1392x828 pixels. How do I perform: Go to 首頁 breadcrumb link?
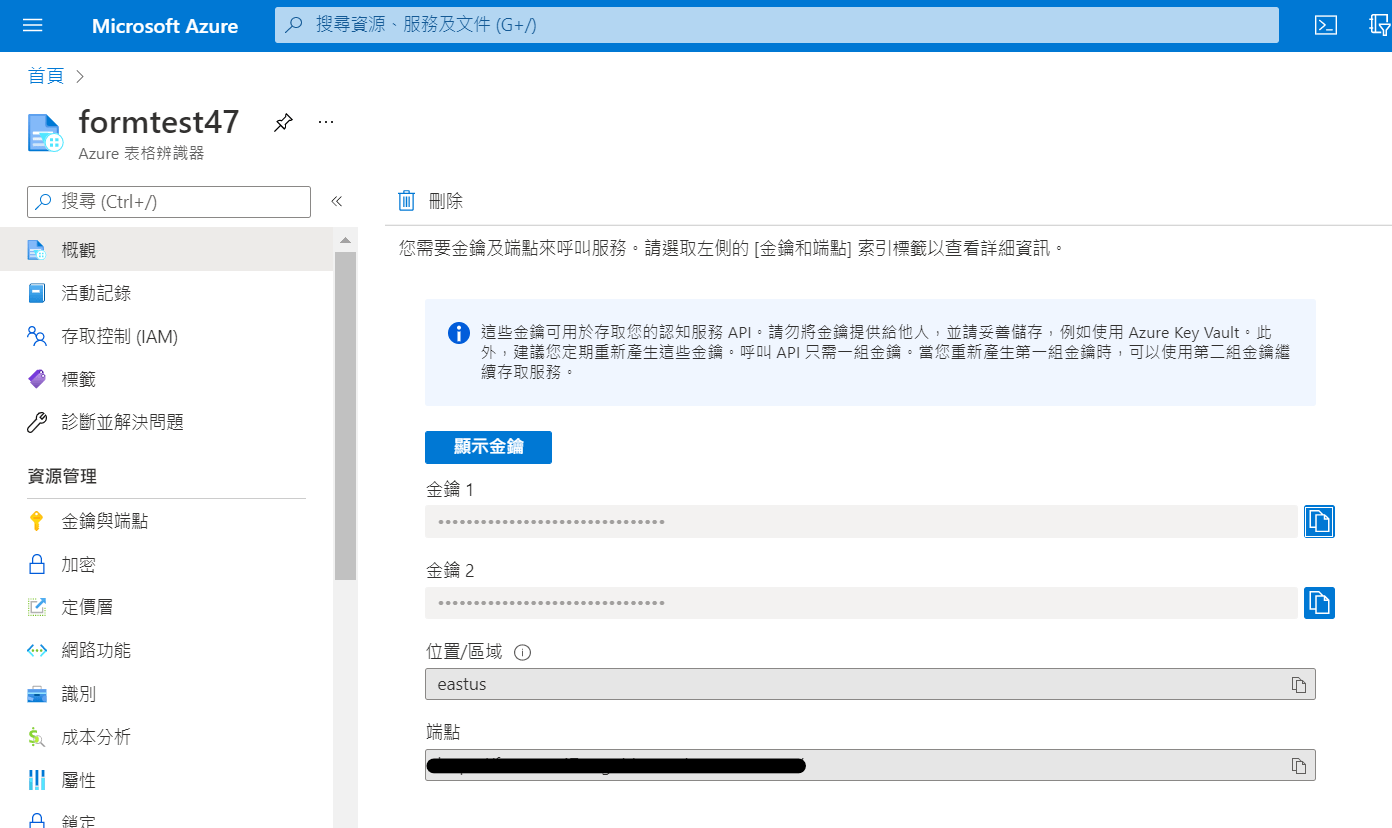(x=46, y=76)
